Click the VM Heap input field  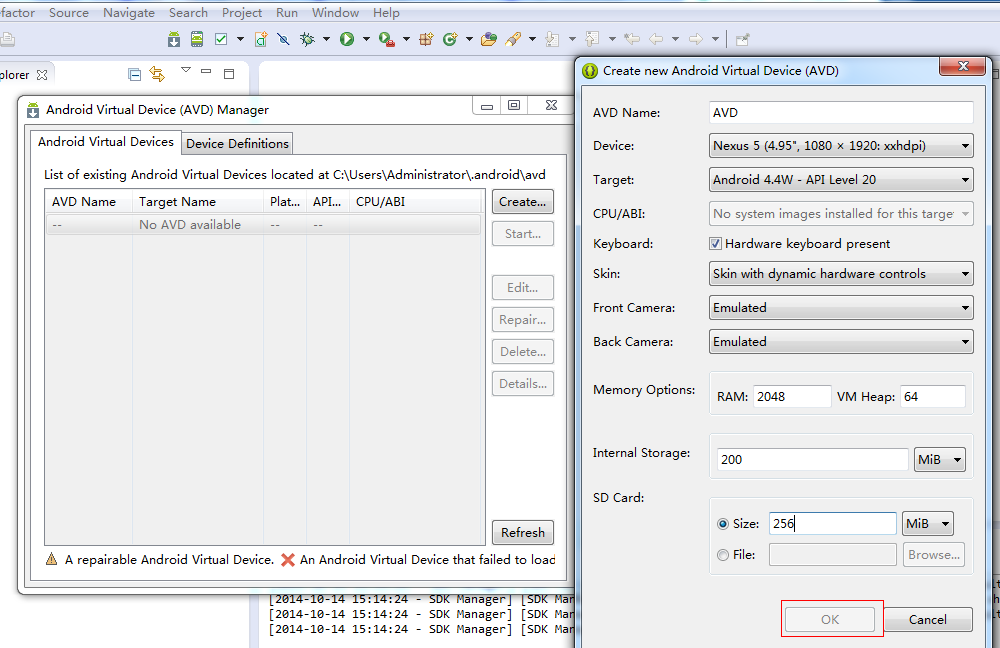coord(933,397)
